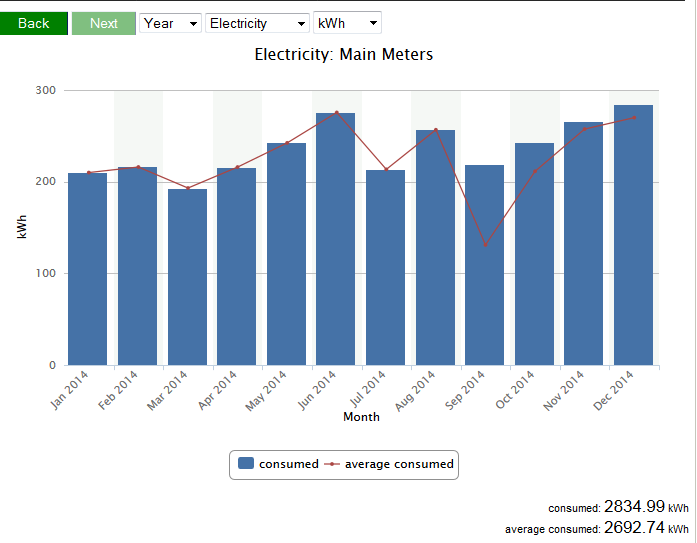This screenshot has height=543, width=697.
Task: Select the Nov 2014 bar
Action: tap(583, 244)
